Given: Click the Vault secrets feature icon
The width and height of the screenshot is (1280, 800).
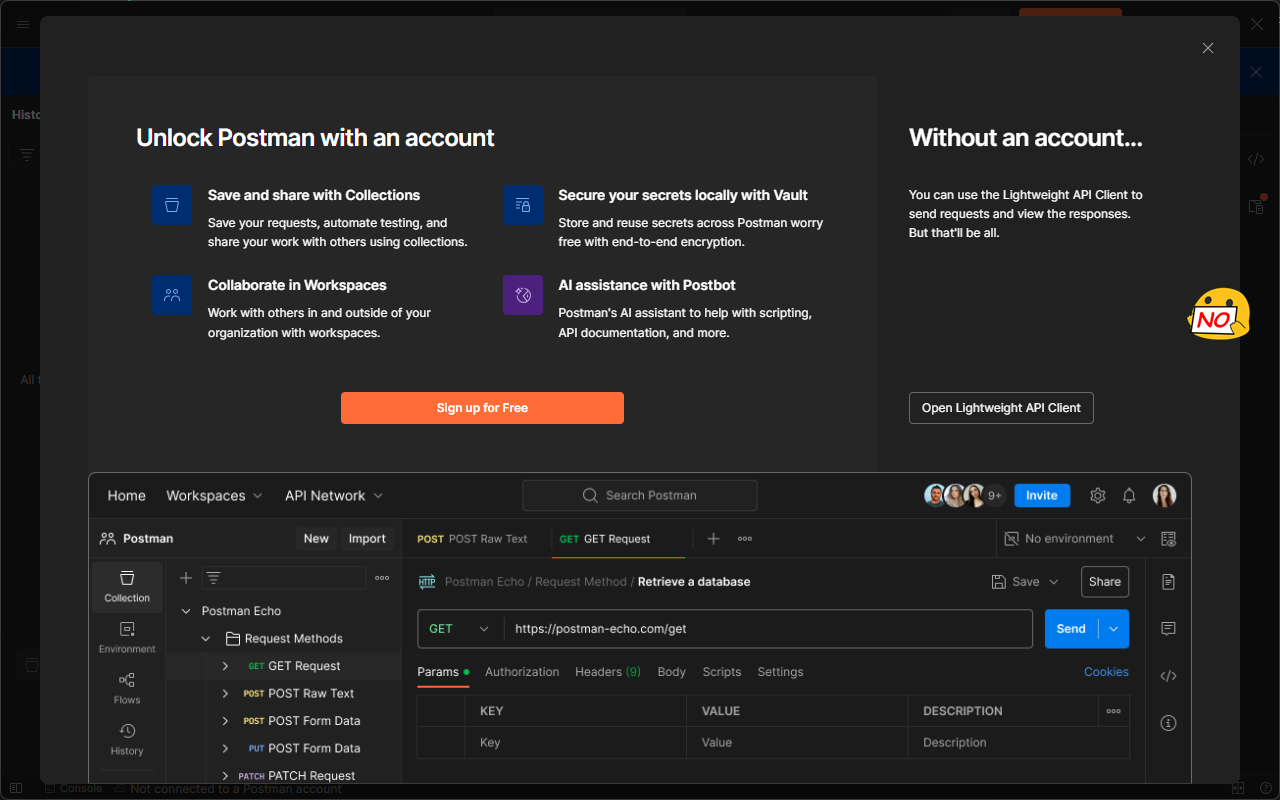Looking at the screenshot, I should click(523, 205).
